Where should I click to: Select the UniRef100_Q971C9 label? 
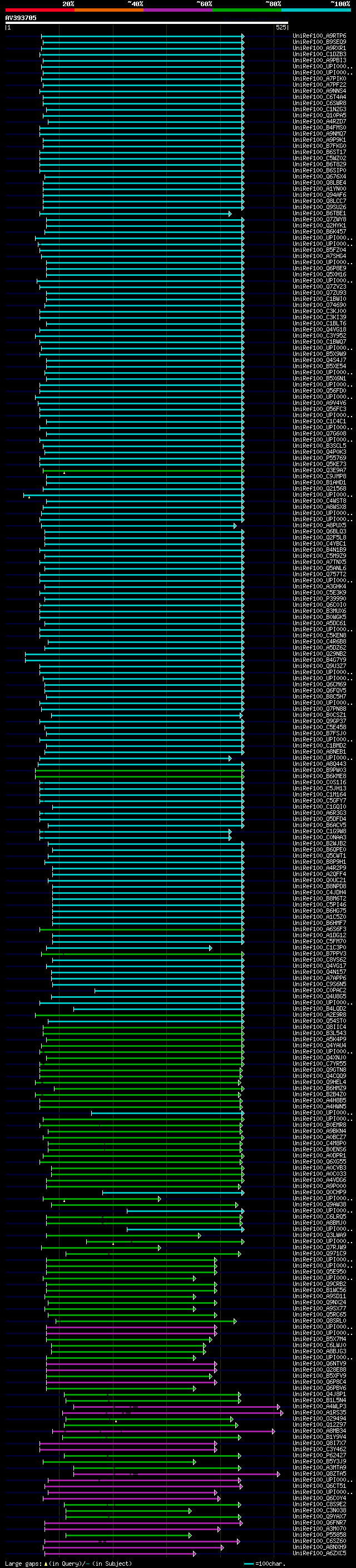pyautogui.click(x=319, y=1253)
